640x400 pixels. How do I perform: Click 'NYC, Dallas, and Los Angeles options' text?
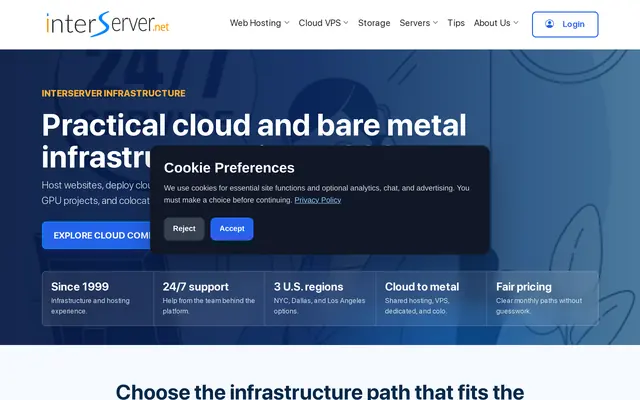pos(319,306)
